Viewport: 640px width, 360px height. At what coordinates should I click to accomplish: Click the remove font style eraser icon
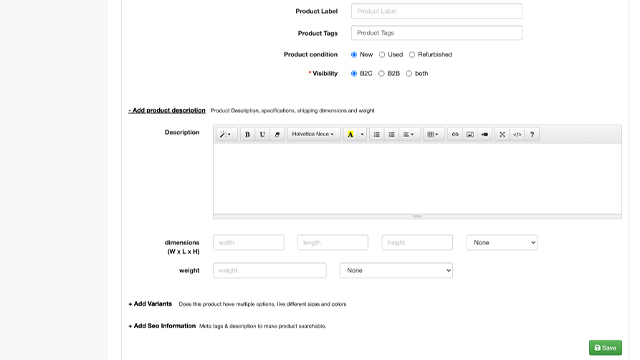(277, 134)
